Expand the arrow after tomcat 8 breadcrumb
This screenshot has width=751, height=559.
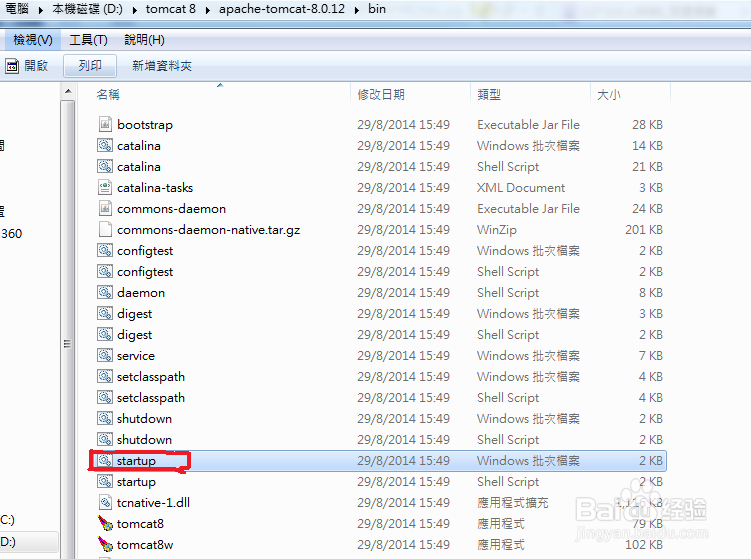pos(207,10)
